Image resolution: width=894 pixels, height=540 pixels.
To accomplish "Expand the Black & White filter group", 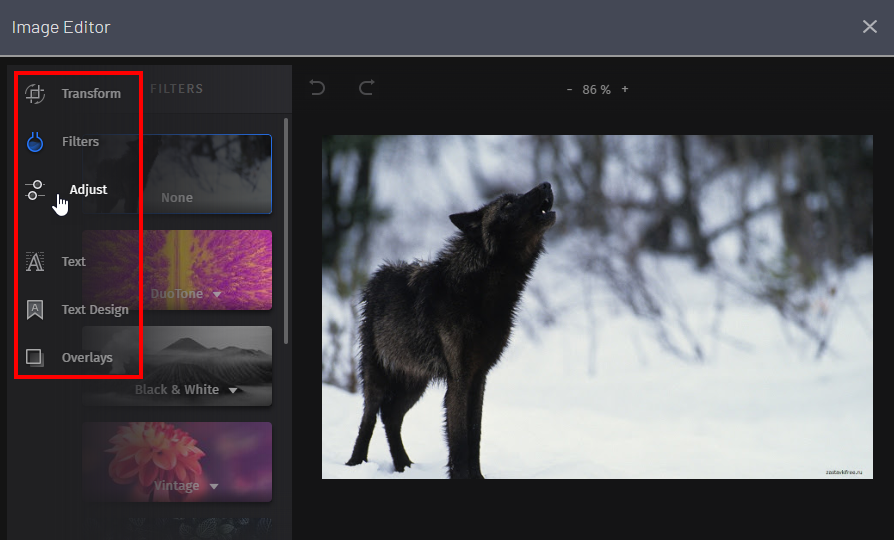I will point(233,390).
